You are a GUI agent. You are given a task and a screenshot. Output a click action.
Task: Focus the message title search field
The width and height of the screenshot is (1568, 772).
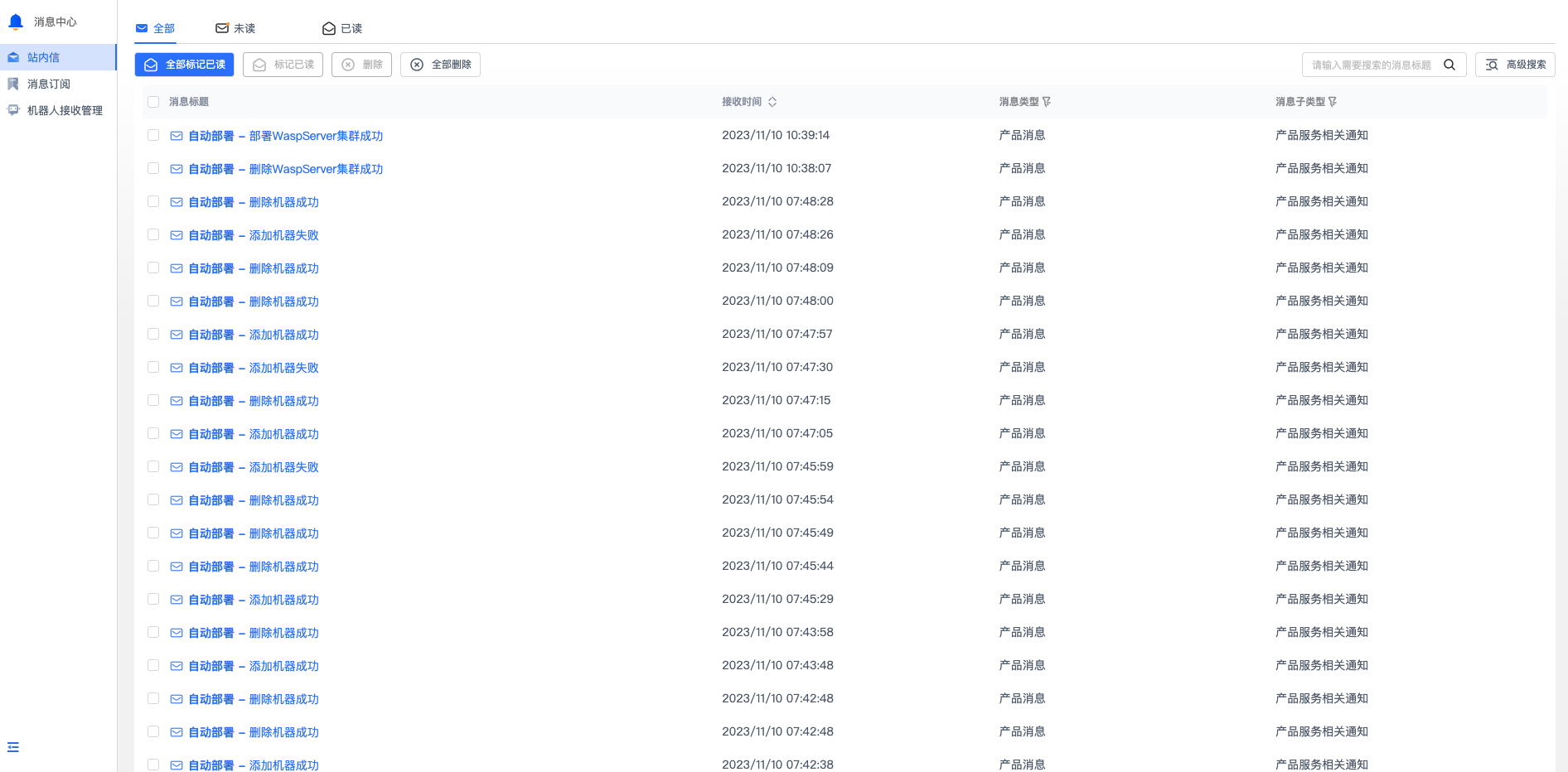click(x=1372, y=65)
